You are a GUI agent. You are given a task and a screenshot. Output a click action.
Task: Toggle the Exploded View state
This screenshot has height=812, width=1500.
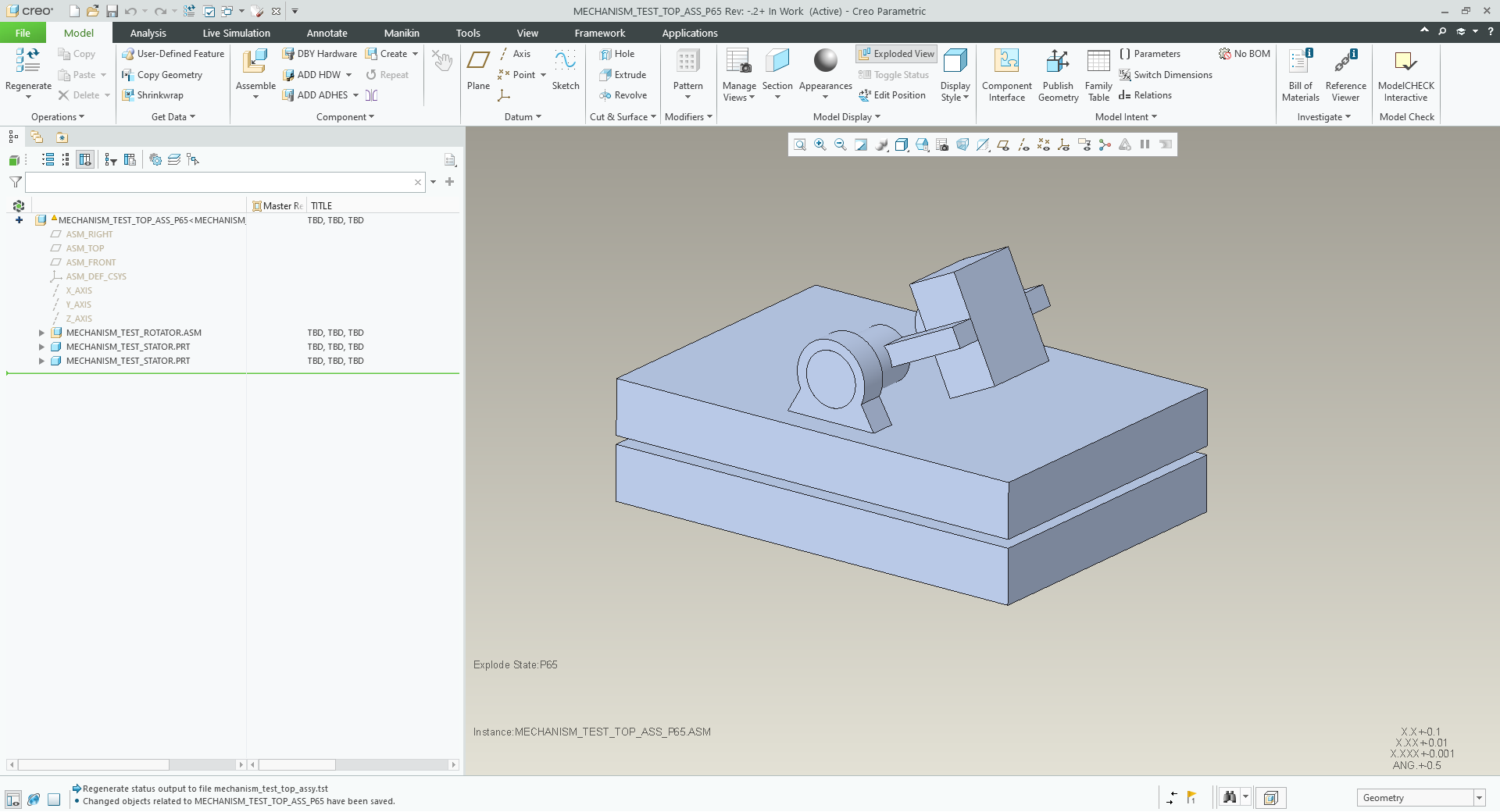point(895,53)
